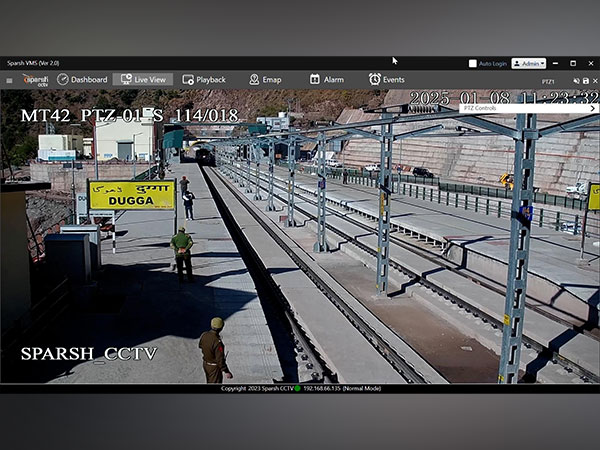Minimize the Sparsh VMS window
This screenshot has height=450, width=600.
pyautogui.click(x=556, y=63)
